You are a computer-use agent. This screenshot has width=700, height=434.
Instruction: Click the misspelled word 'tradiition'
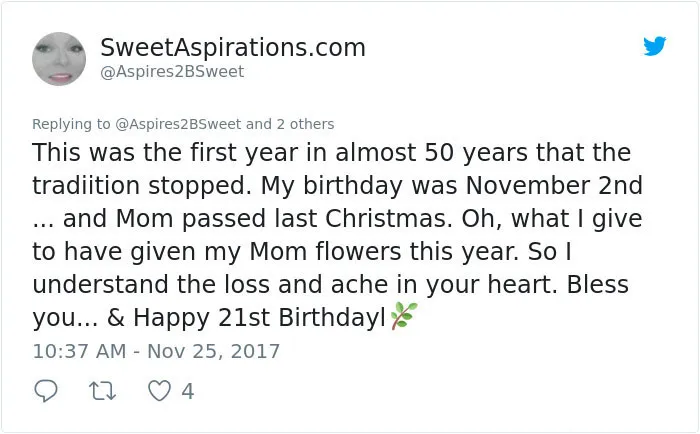click(86, 185)
